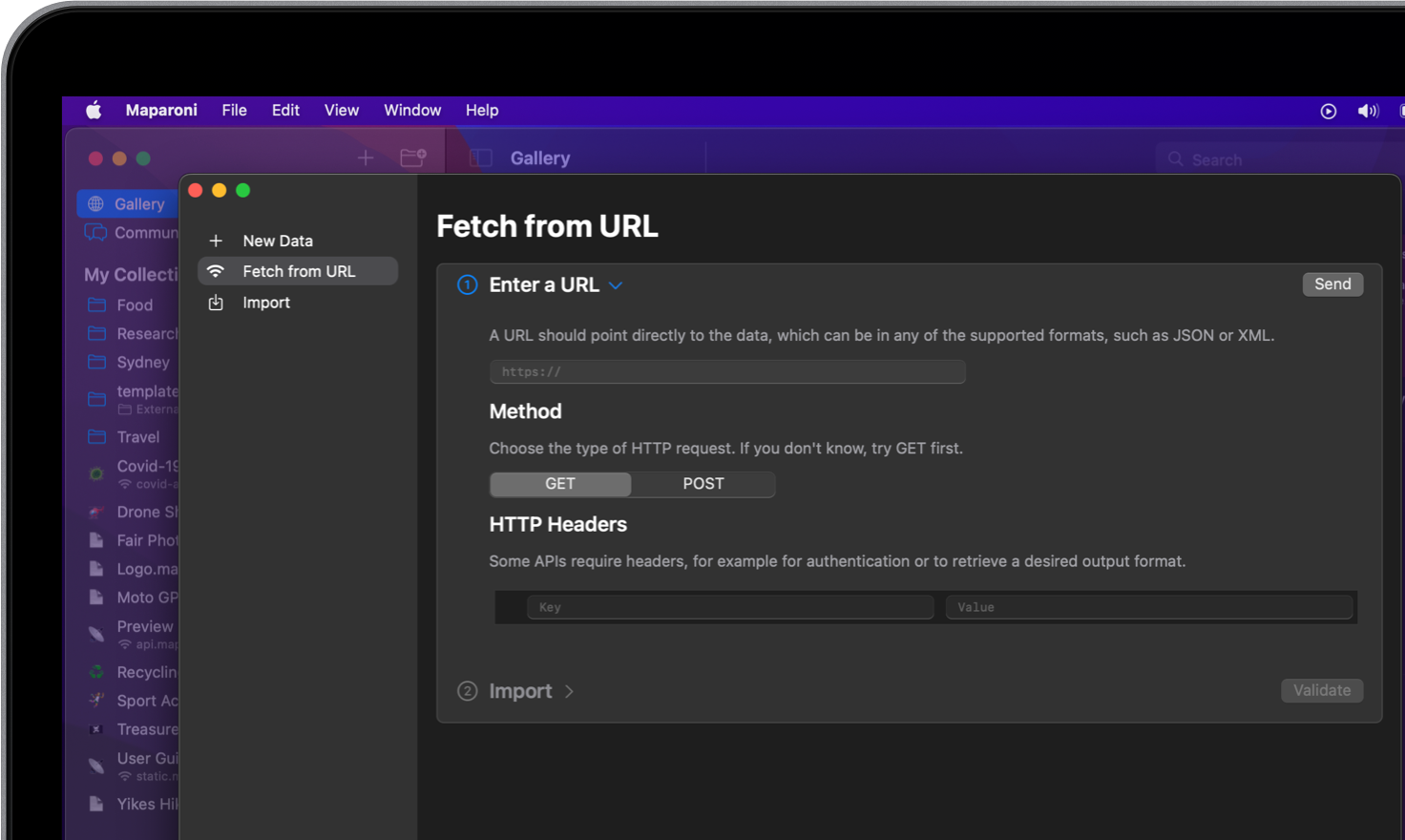Click the Travel folder icon
Screen dimensions: 1405x840
click(x=96, y=436)
